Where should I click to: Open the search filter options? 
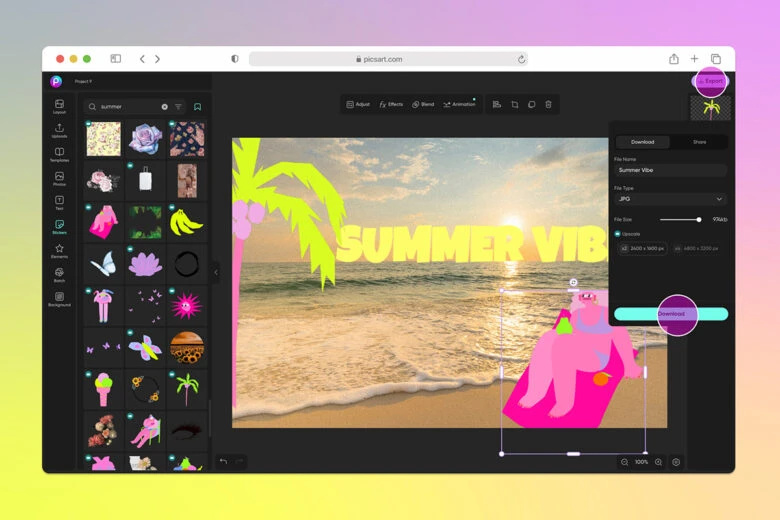[179, 106]
